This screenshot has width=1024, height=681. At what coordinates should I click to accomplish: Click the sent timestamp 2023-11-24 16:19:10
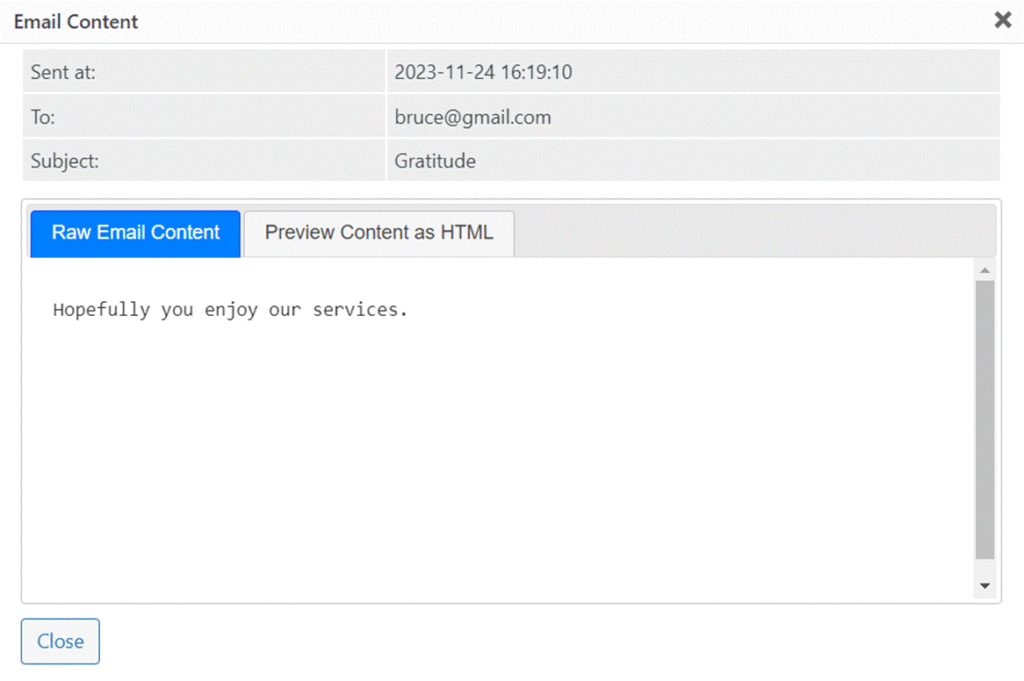pyautogui.click(x=483, y=72)
